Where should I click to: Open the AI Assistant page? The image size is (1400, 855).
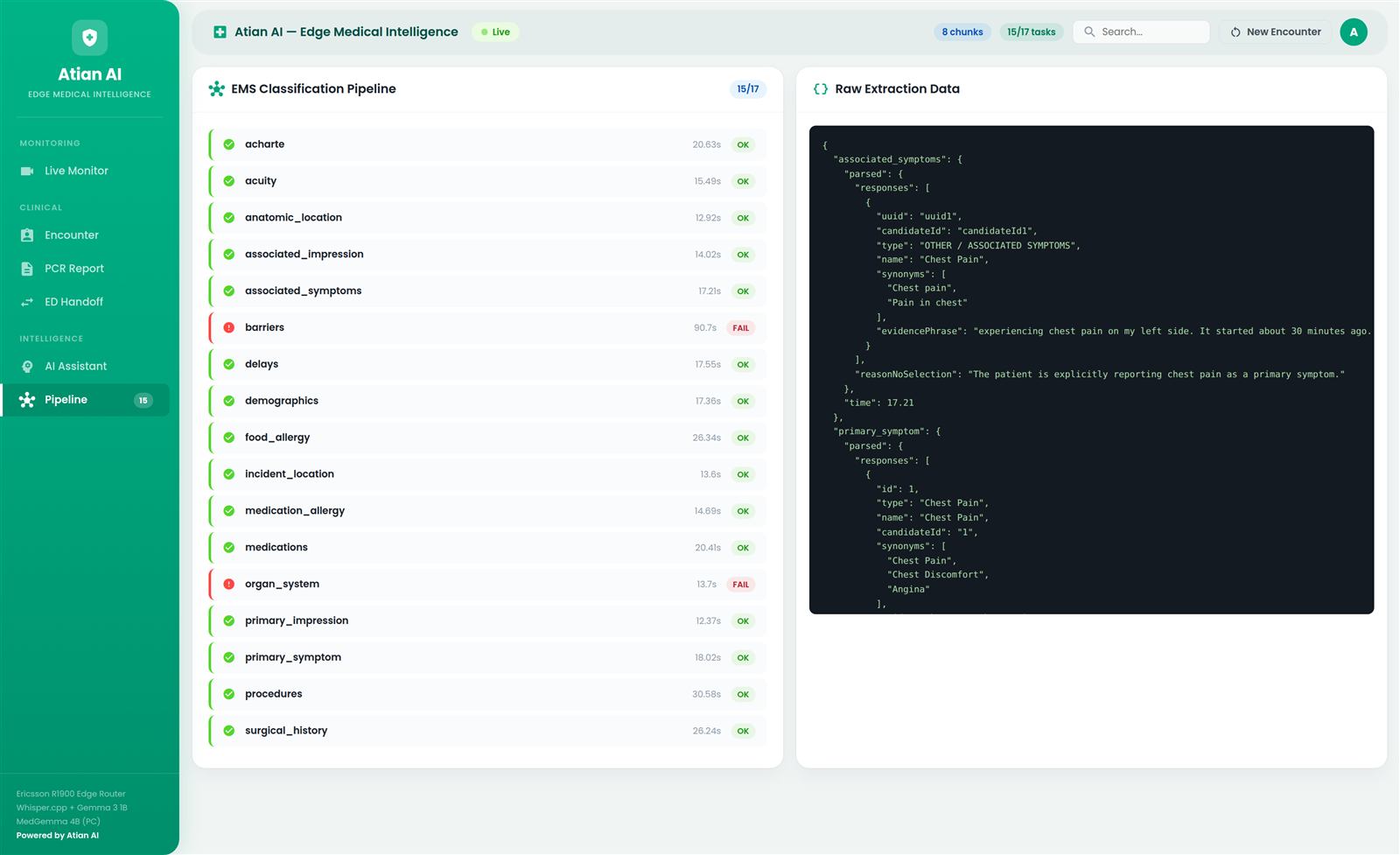tap(85, 367)
